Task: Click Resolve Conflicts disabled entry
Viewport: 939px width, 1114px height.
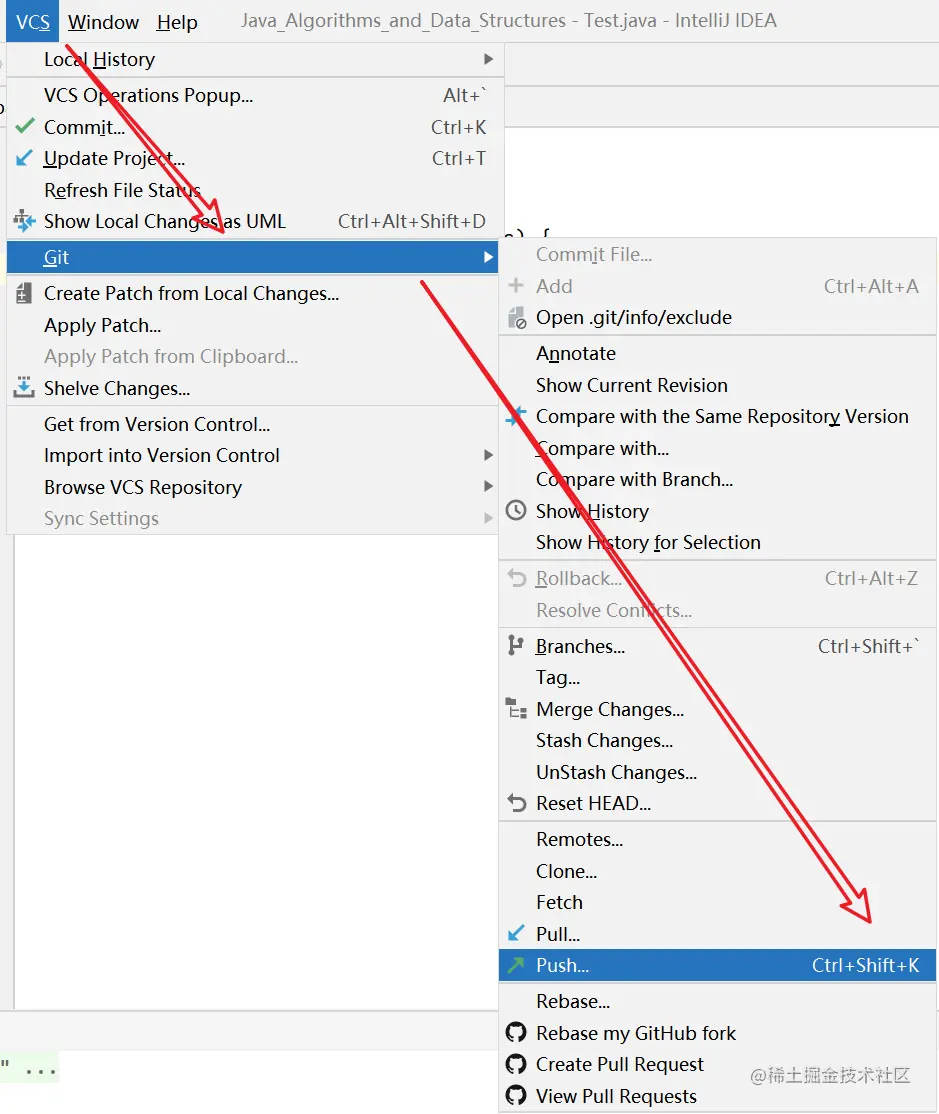Action: point(717,610)
